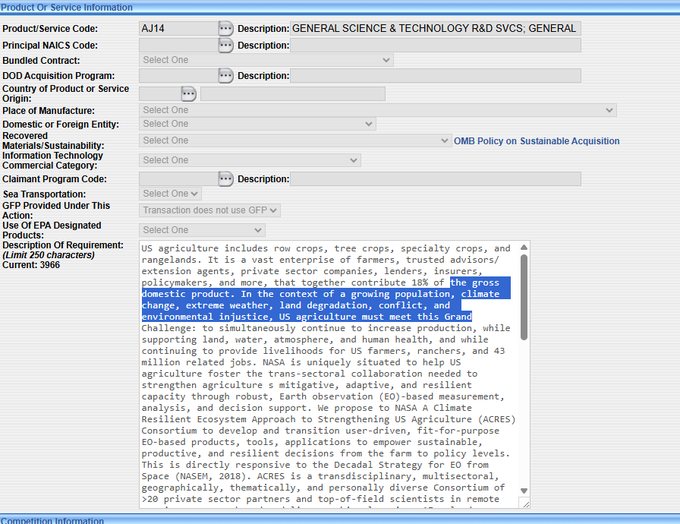Expand the Place of Manufacture dropdown
This screenshot has height=524, width=680.
pyautogui.click(x=378, y=110)
